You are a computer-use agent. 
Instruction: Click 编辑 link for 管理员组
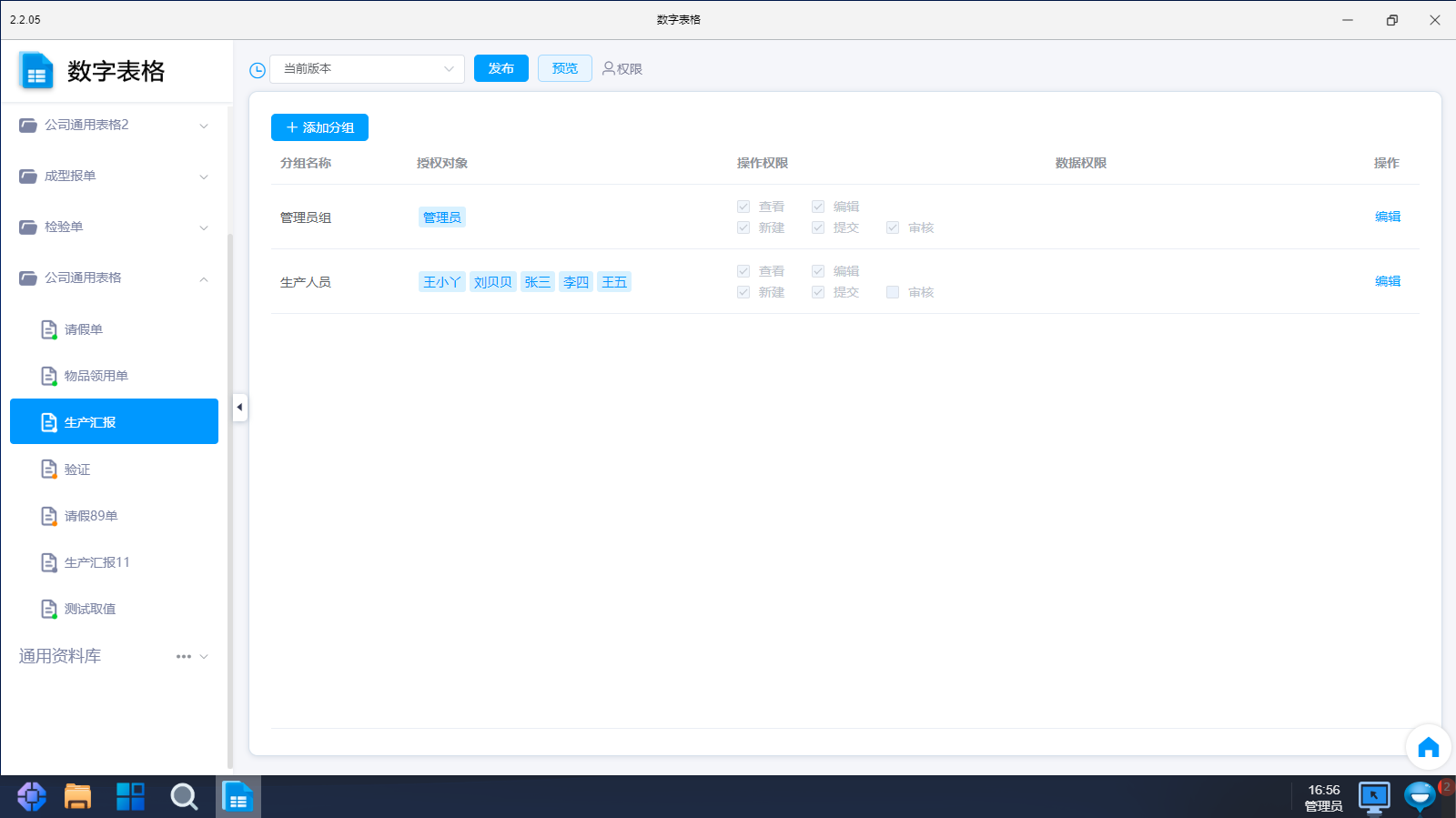1388,217
